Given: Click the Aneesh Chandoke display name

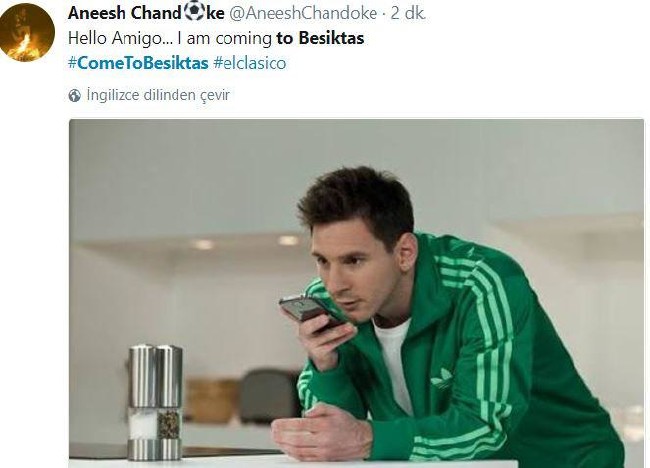Looking at the screenshot, I should pos(146,13).
